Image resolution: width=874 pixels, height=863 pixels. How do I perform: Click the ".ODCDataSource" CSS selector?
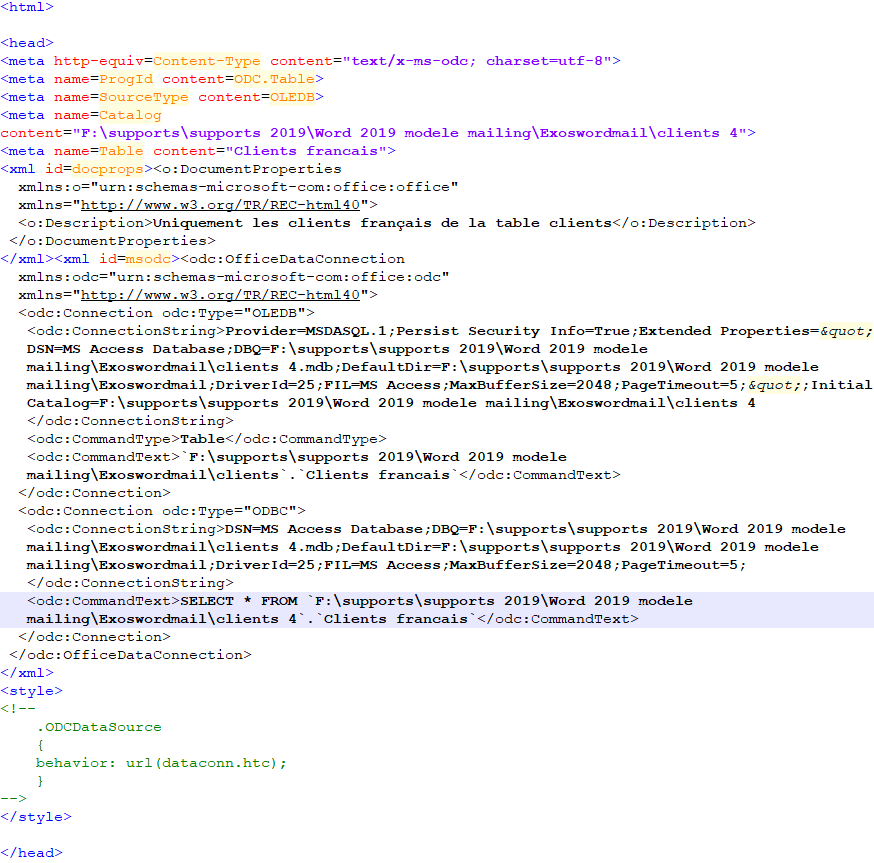click(99, 727)
